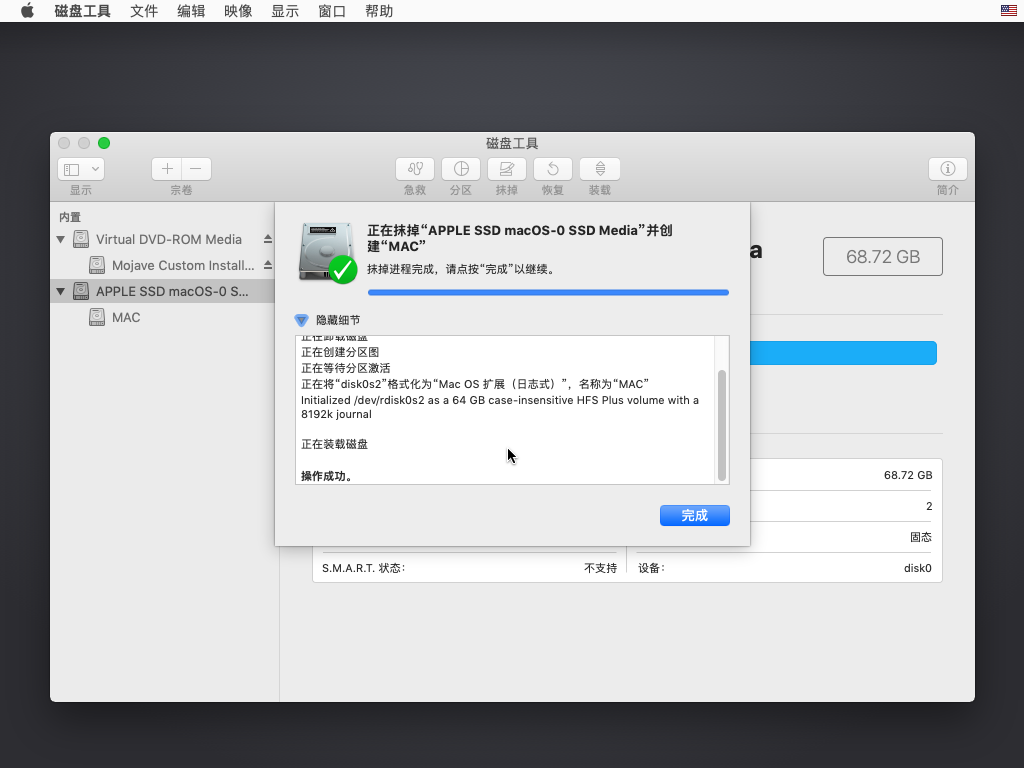The image size is (1024, 768).
Task: Open the Apple menu
Action: coord(27,11)
